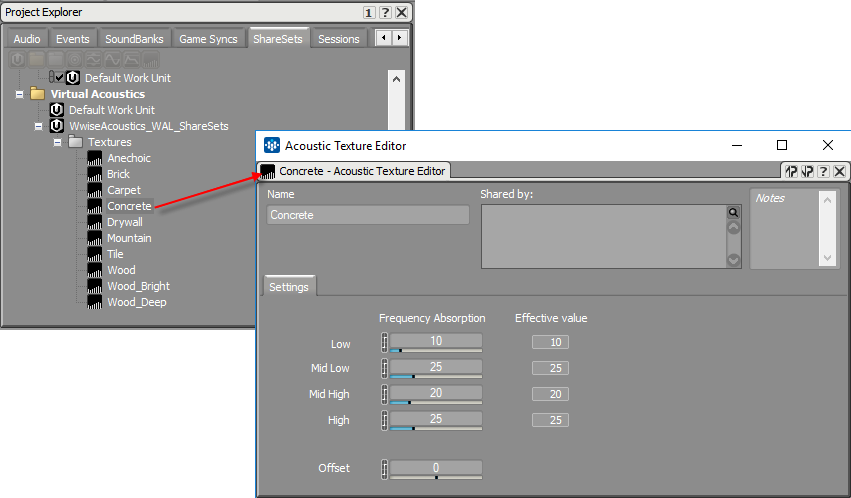The height and width of the screenshot is (498, 851).
Task: Open the Game Syncs tab
Action: (x=208, y=39)
